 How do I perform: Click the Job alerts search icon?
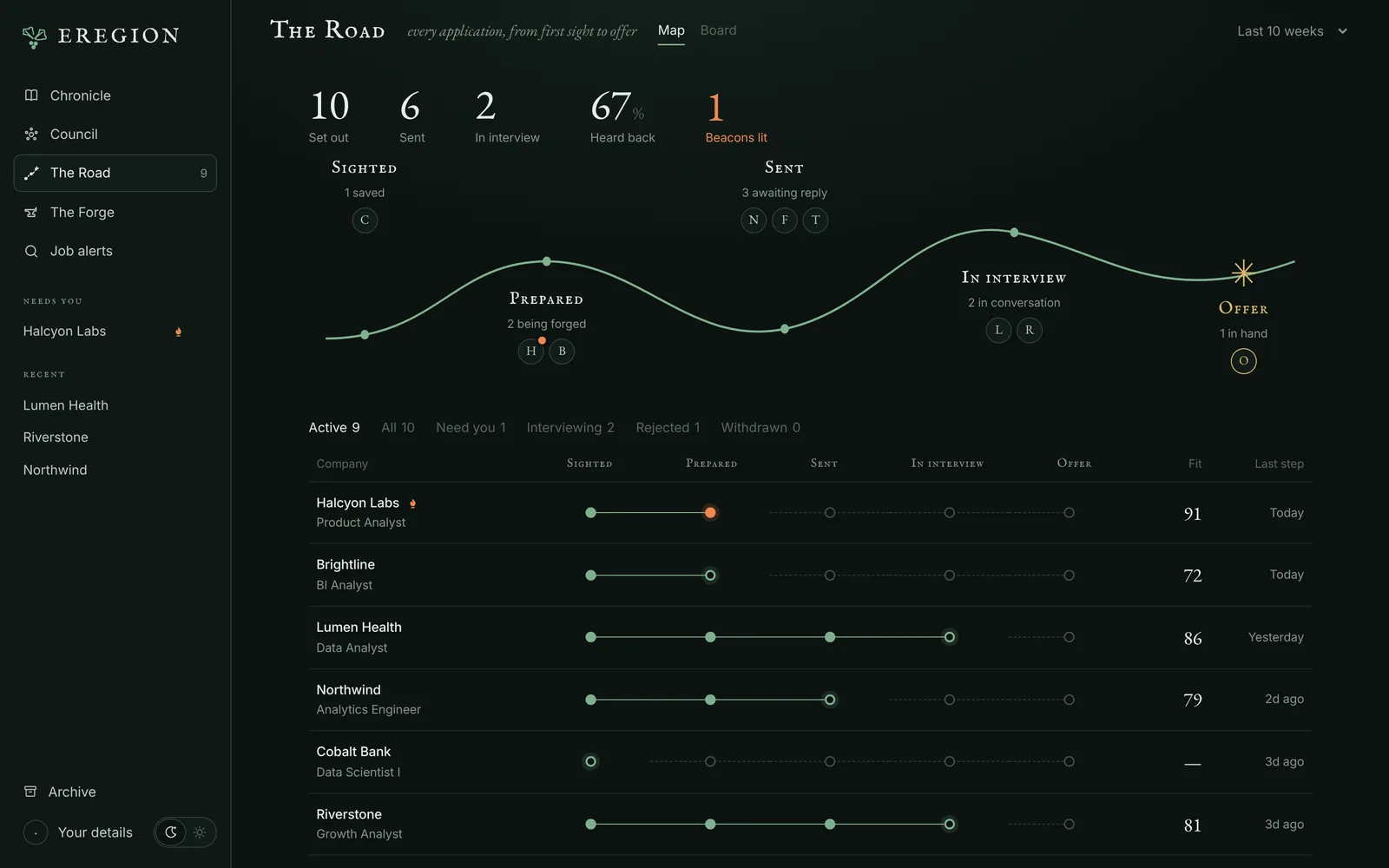[x=31, y=251]
